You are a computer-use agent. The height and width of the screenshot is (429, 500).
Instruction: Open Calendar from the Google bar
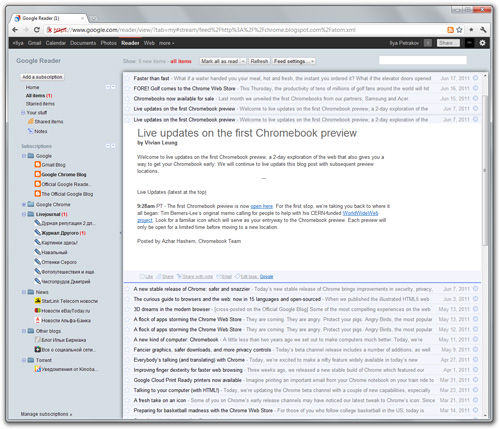pyautogui.click(x=56, y=43)
